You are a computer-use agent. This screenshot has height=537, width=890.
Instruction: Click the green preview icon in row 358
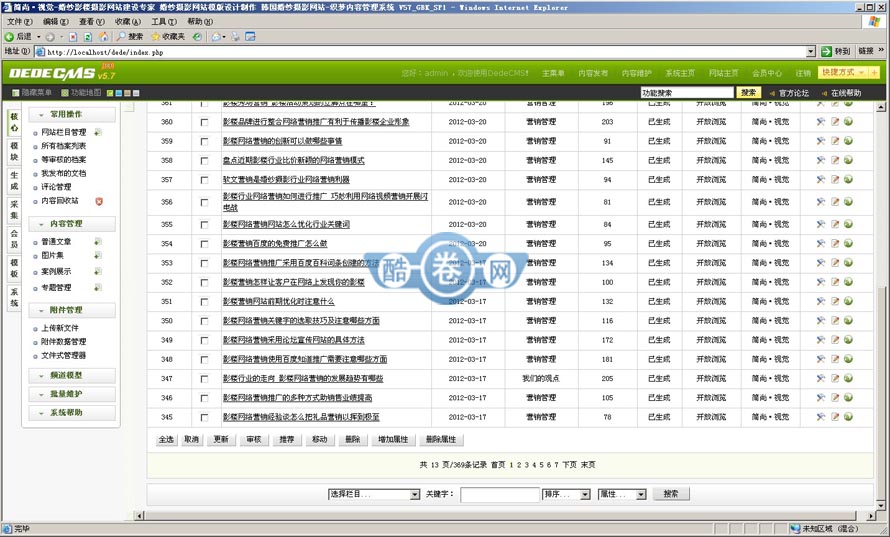tap(849, 160)
